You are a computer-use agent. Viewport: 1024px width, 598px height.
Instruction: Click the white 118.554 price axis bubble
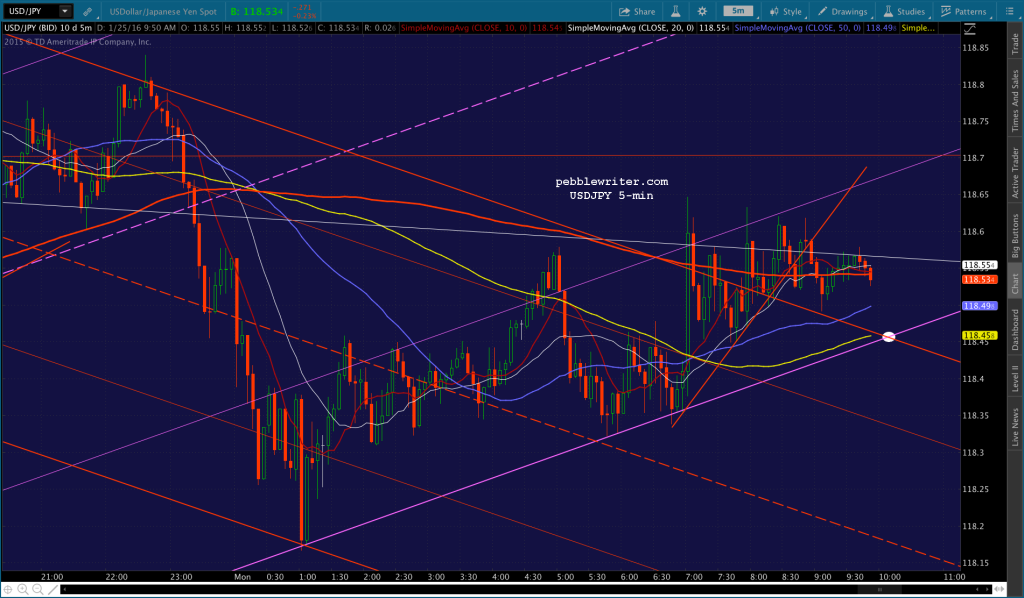(x=980, y=265)
